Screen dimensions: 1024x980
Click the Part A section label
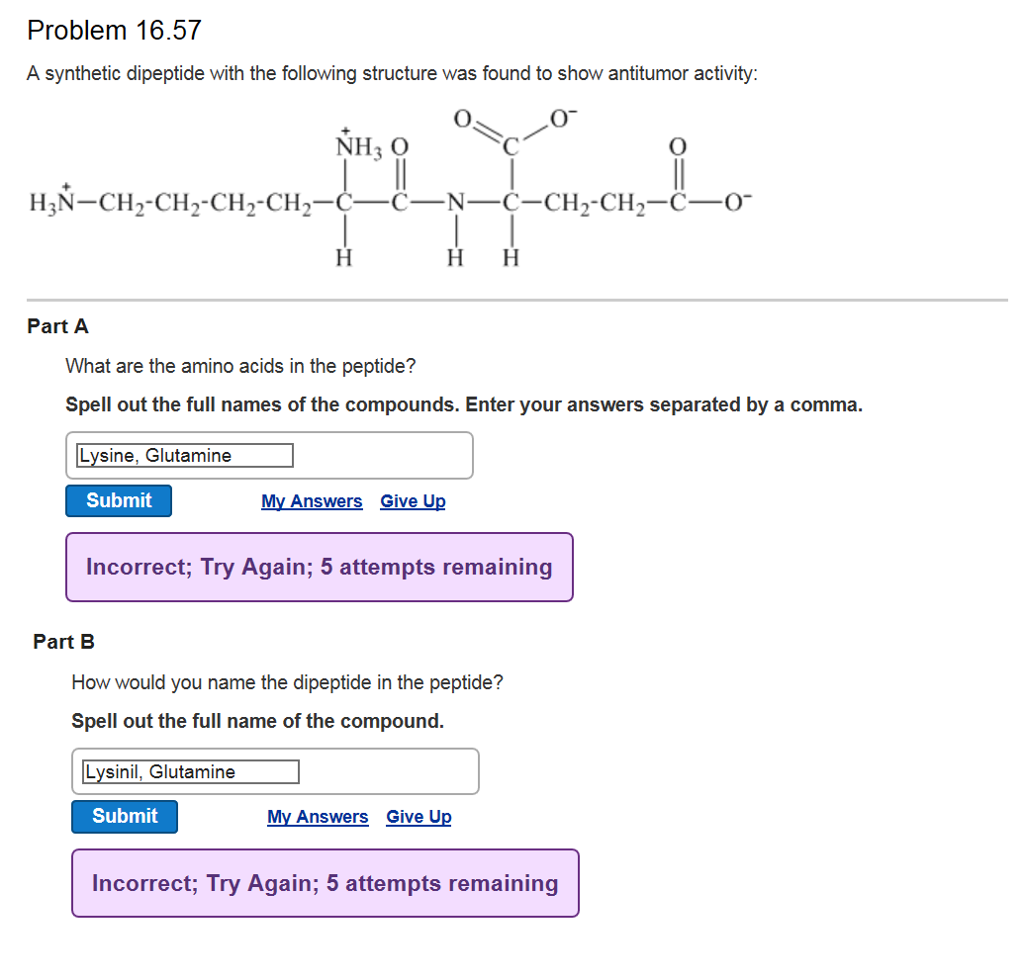click(x=56, y=326)
